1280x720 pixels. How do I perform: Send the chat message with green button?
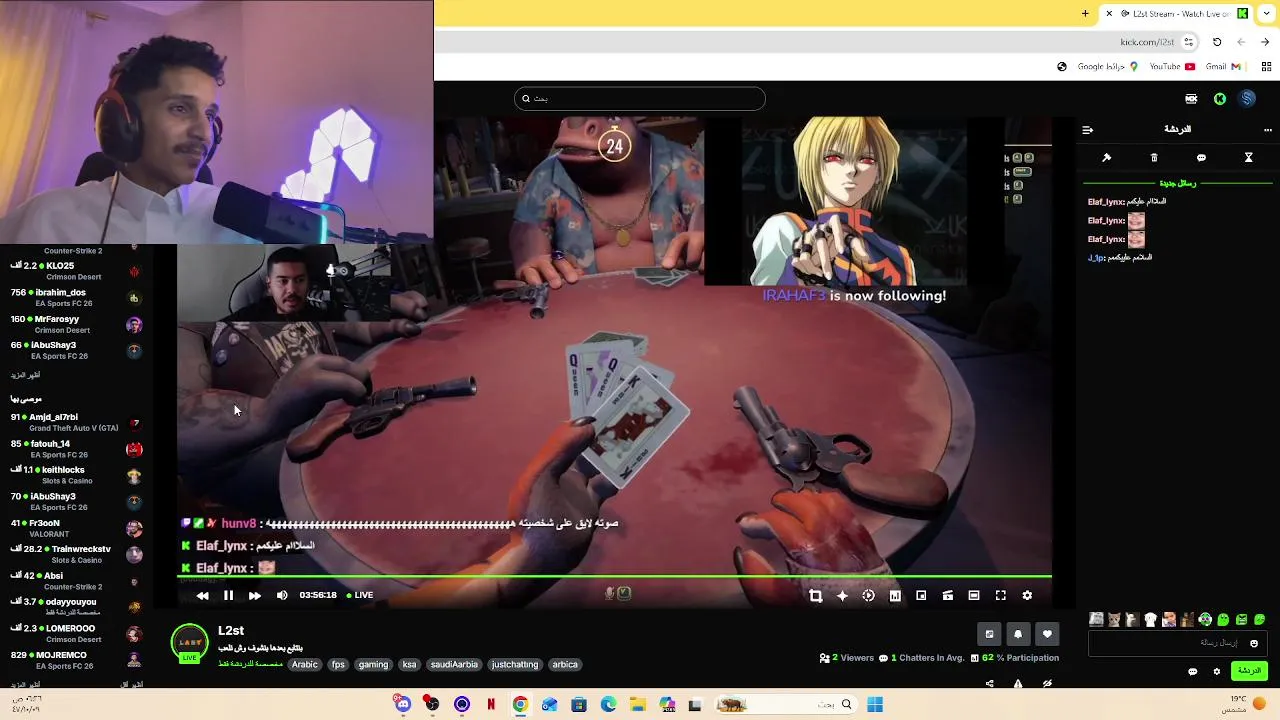click(x=1250, y=671)
